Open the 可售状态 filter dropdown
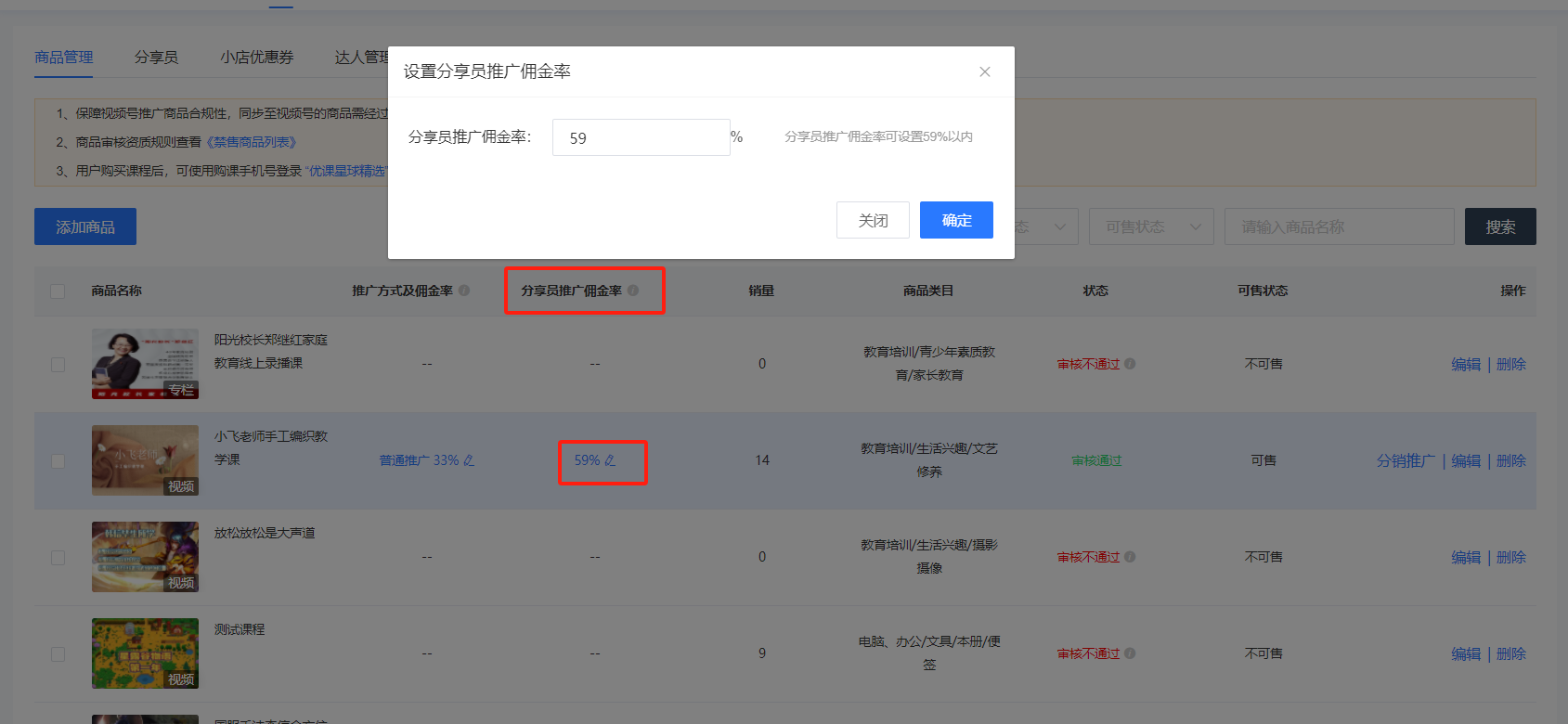Image resolution: width=1568 pixels, height=724 pixels. 1151,226
